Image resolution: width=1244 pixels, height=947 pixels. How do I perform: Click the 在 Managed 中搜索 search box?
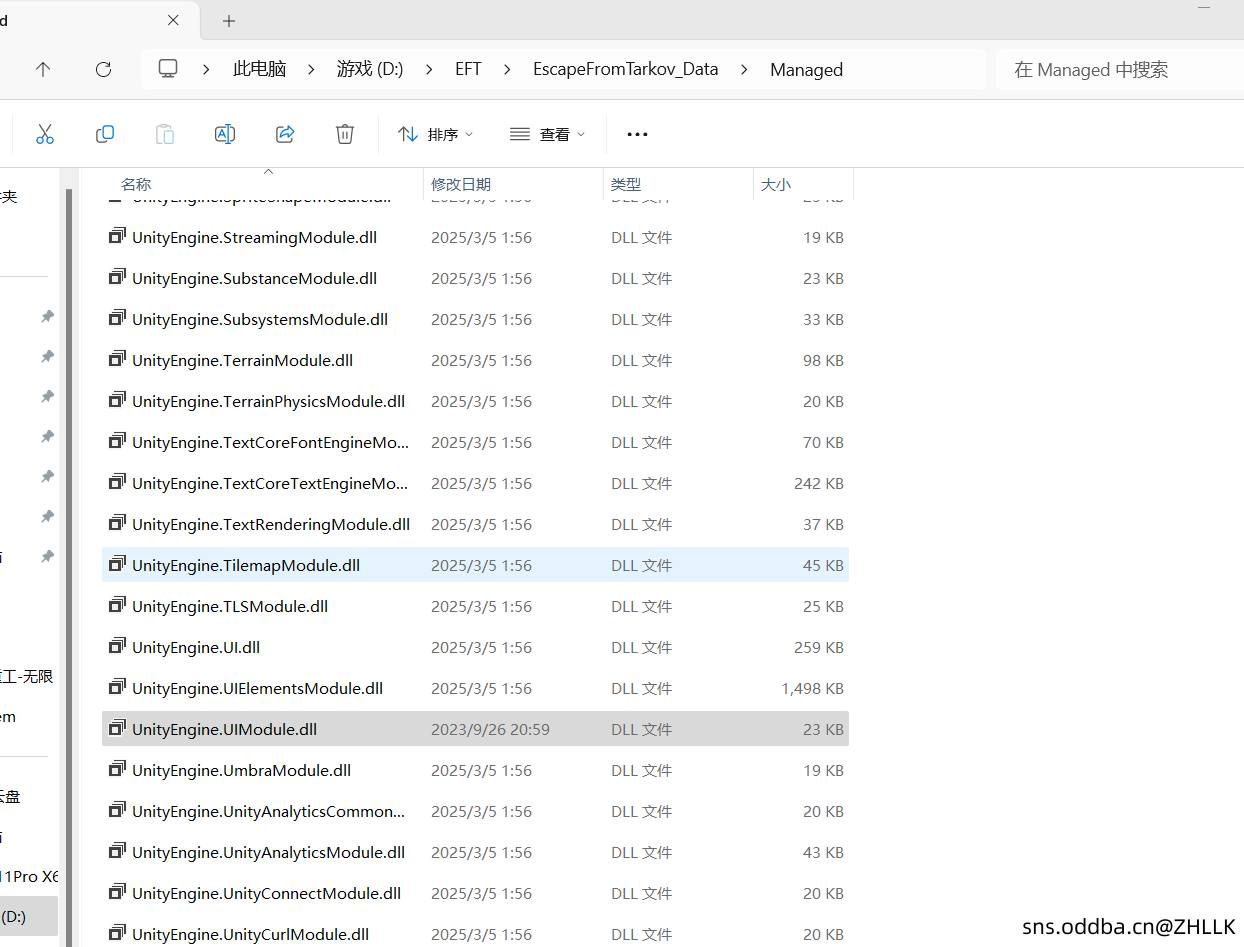click(1120, 69)
